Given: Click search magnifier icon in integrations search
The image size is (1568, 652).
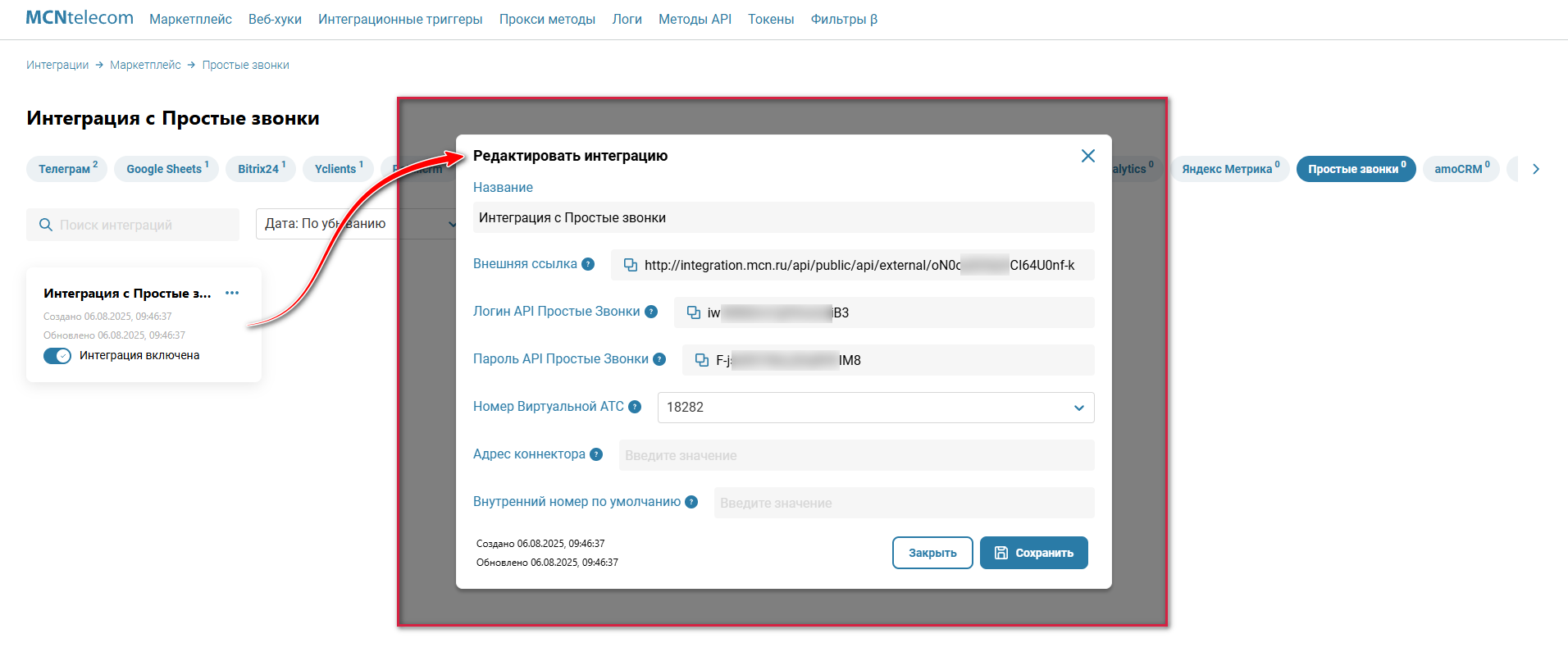Looking at the screenshot, I should click(x=46, y=225).
